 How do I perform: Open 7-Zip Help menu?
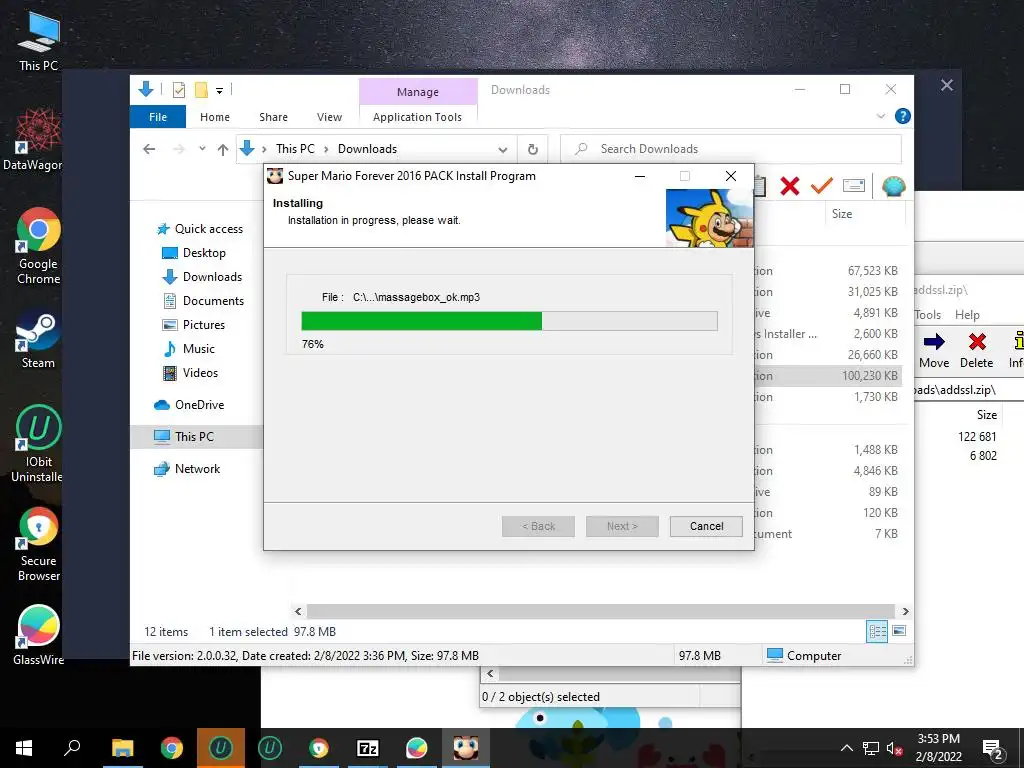[967, 315]
